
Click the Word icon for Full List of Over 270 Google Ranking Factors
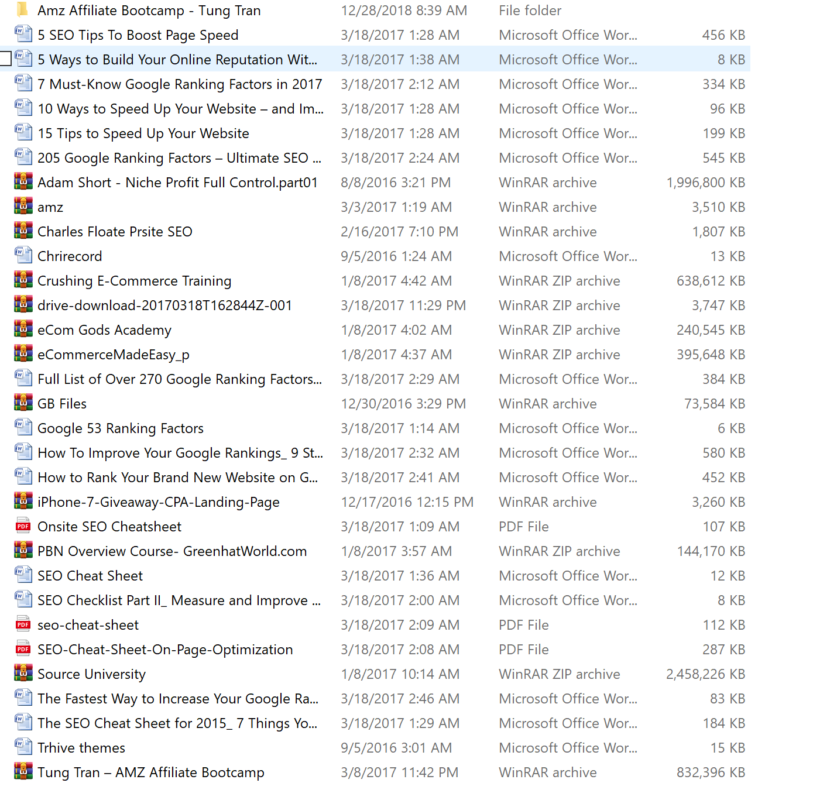tap(23, 378)
